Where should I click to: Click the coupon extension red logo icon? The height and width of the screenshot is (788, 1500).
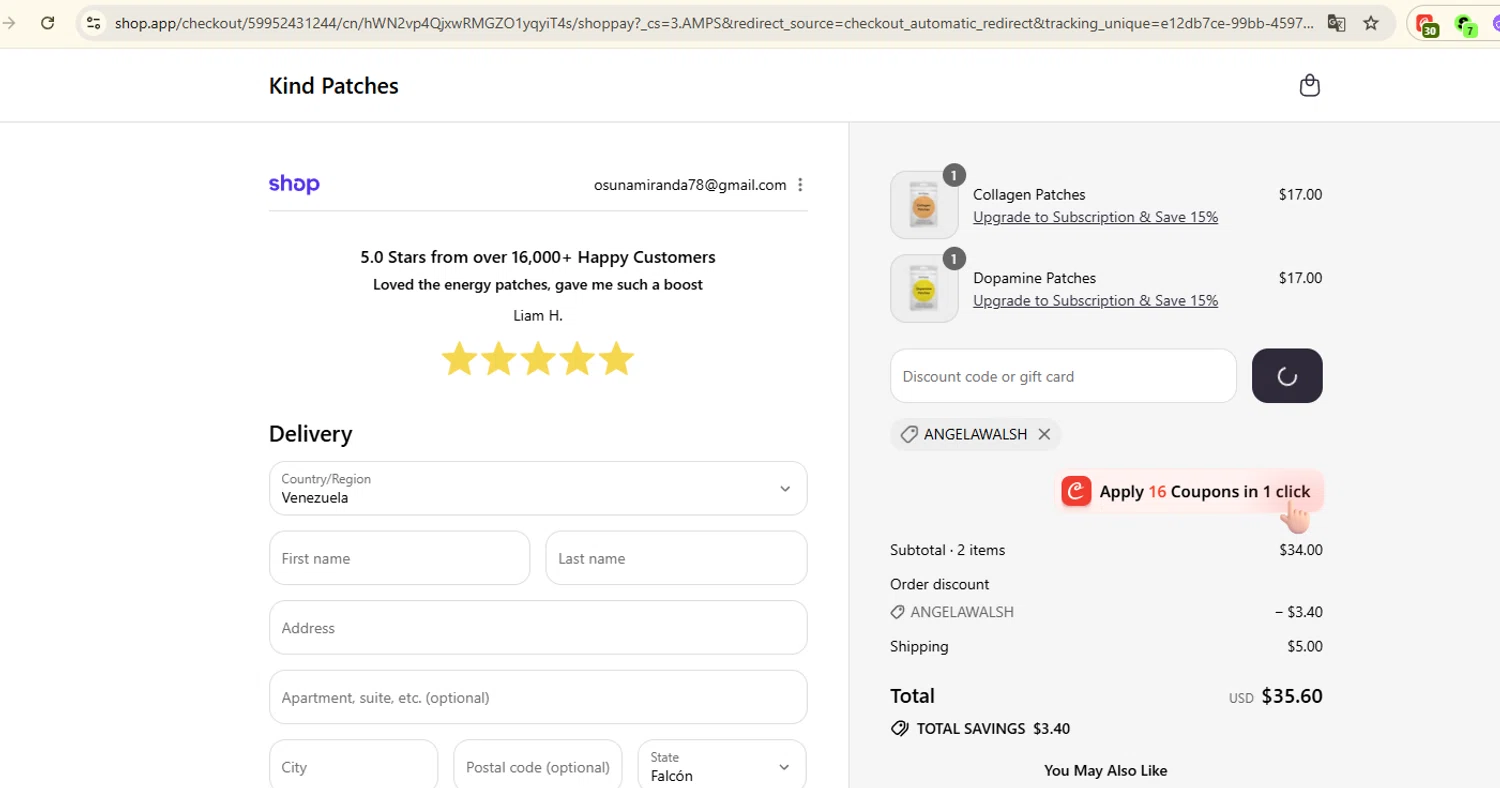tap(1076, 491)
